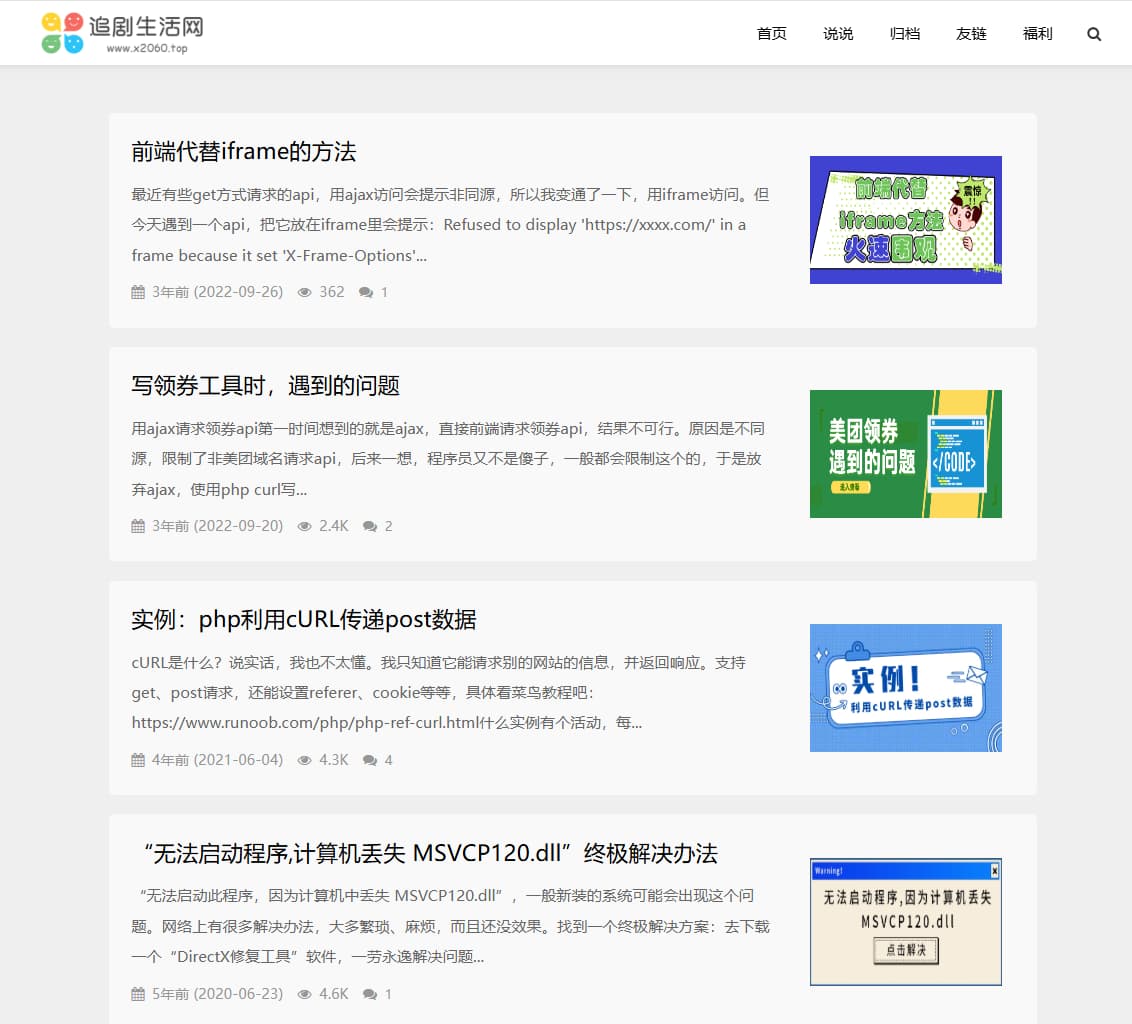Open the MSVCP120.dll solution article
Image resolution: width=1132 pixels, height=1024 pixels.
[x=430, y=852]
